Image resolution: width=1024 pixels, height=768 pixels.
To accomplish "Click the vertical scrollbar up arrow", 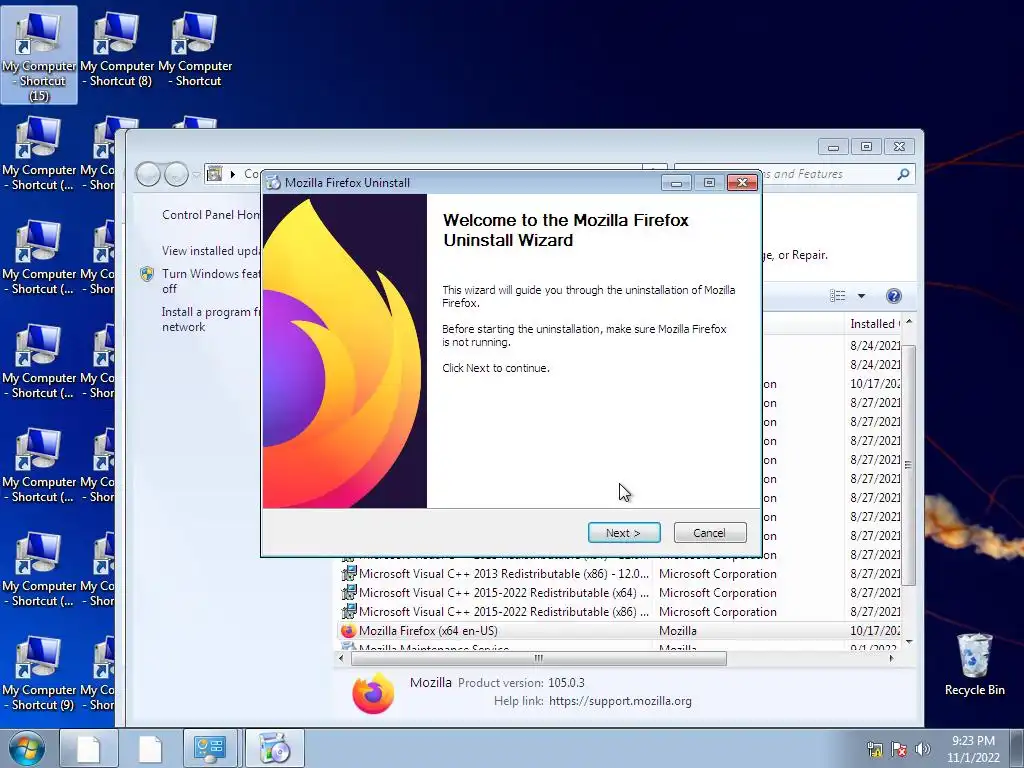I will click(x=908, y=322).
